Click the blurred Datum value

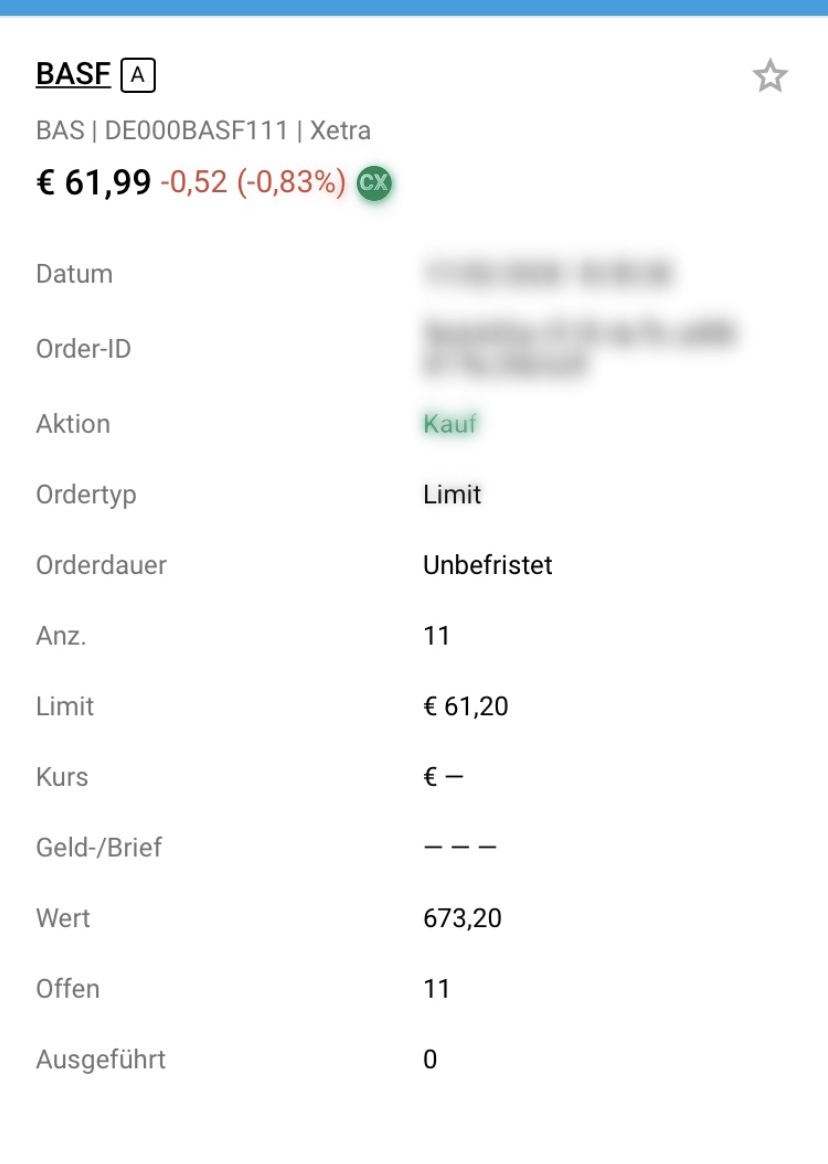tap(547, 273)
